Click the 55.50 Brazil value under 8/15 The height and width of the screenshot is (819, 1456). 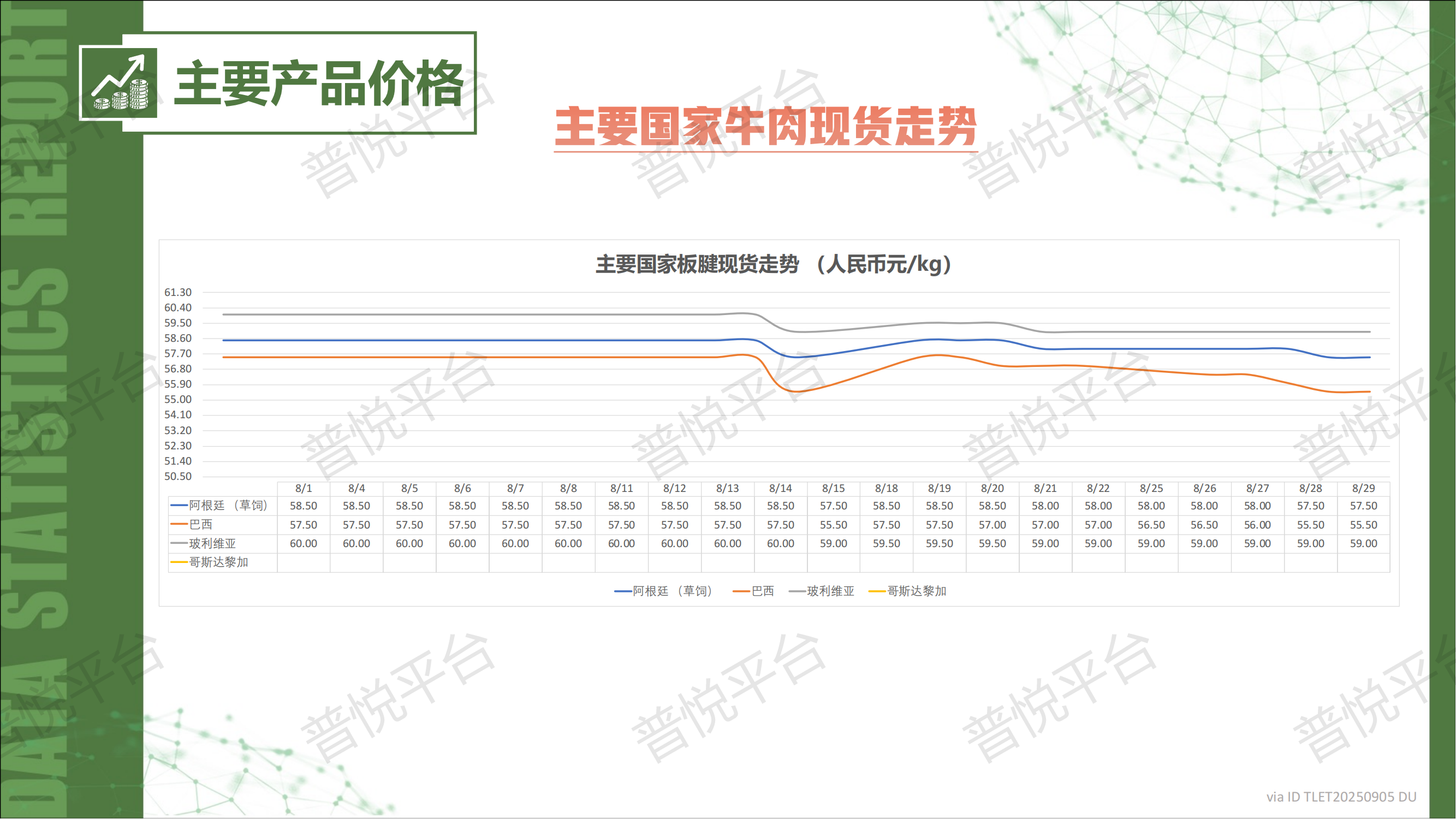tap(833, 525)
